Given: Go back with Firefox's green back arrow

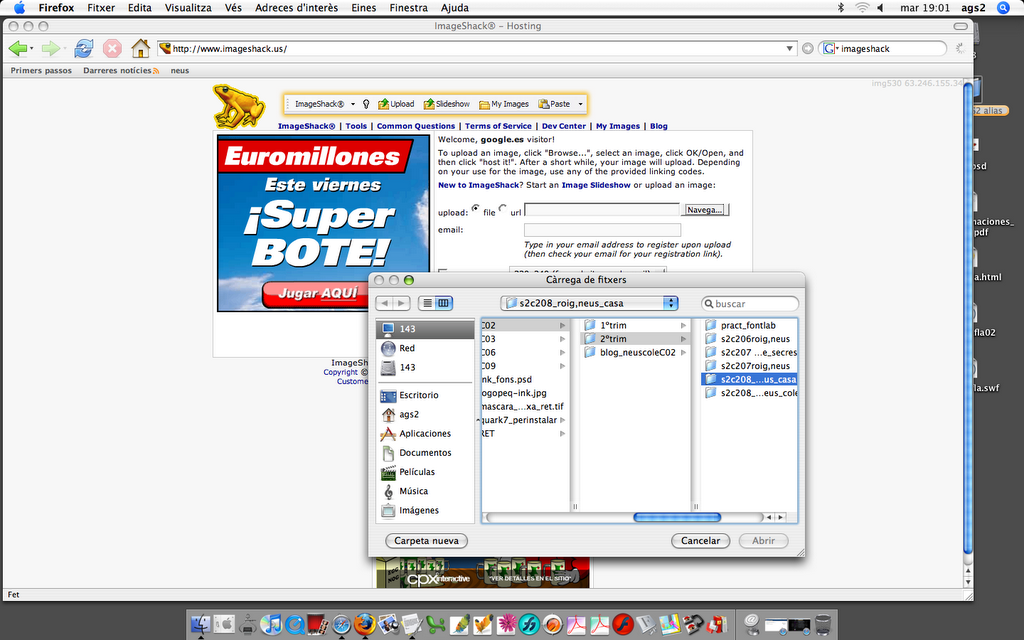Looking at the screenshot, I should [x=18, y=48].
